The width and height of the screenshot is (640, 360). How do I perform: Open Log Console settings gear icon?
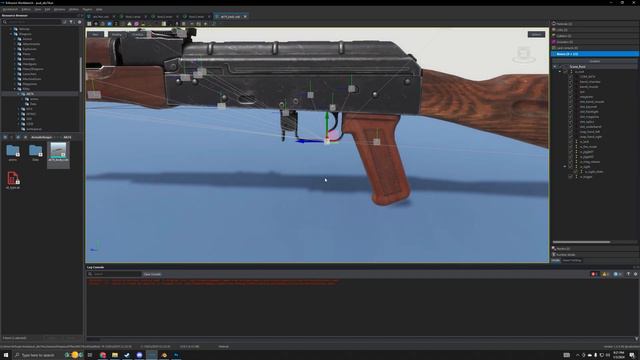[x=636, y=274]
